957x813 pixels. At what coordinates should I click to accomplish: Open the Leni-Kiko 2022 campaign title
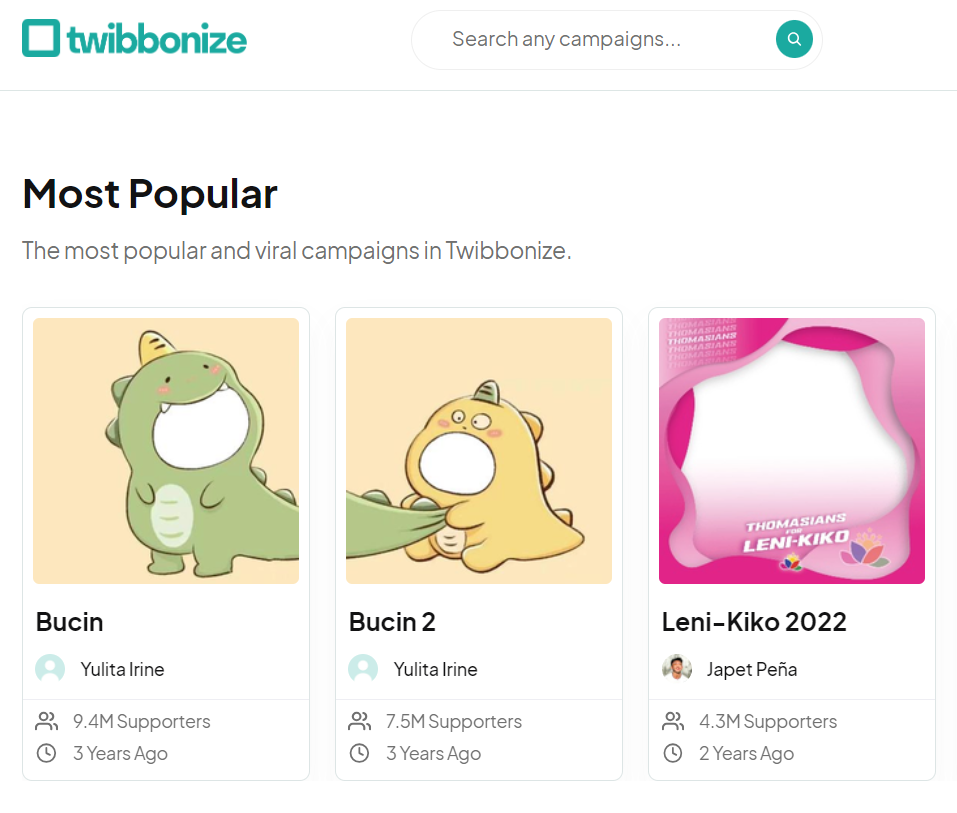[x=754, y=622]
